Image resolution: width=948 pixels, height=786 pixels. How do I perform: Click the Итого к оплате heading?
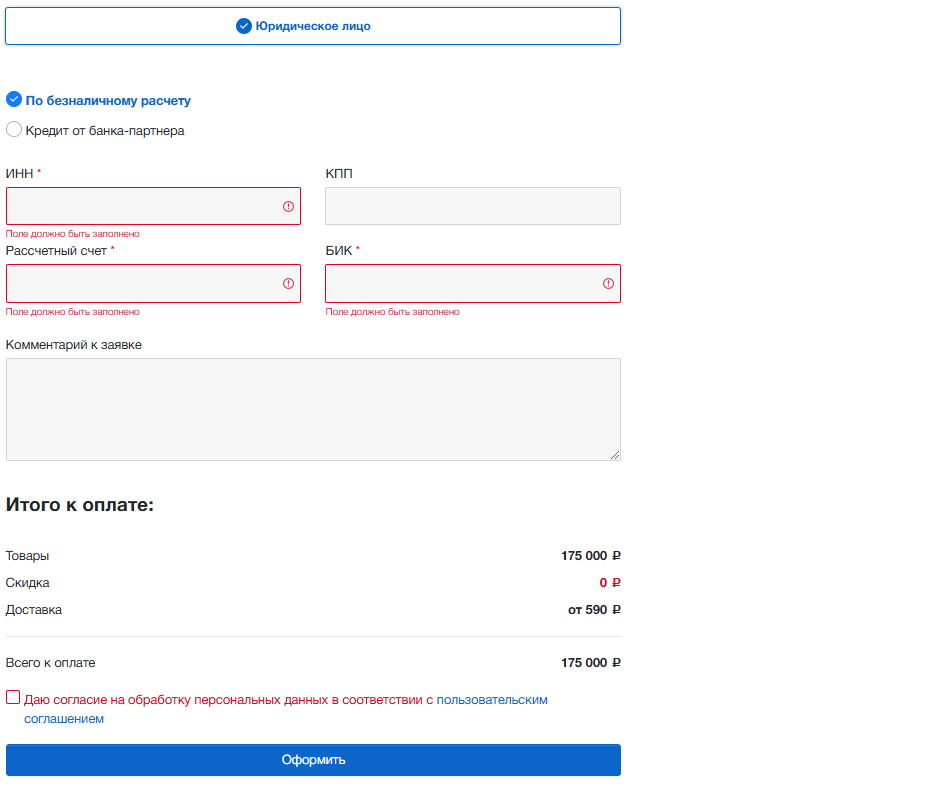(80, 504)
